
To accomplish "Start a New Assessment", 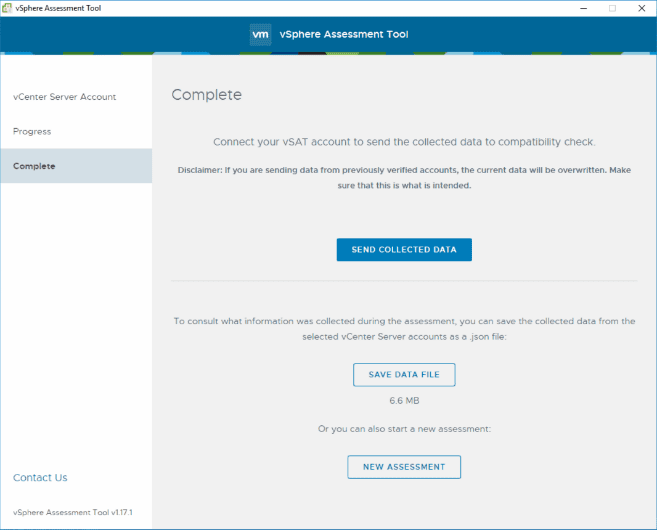I will (404, 467).
